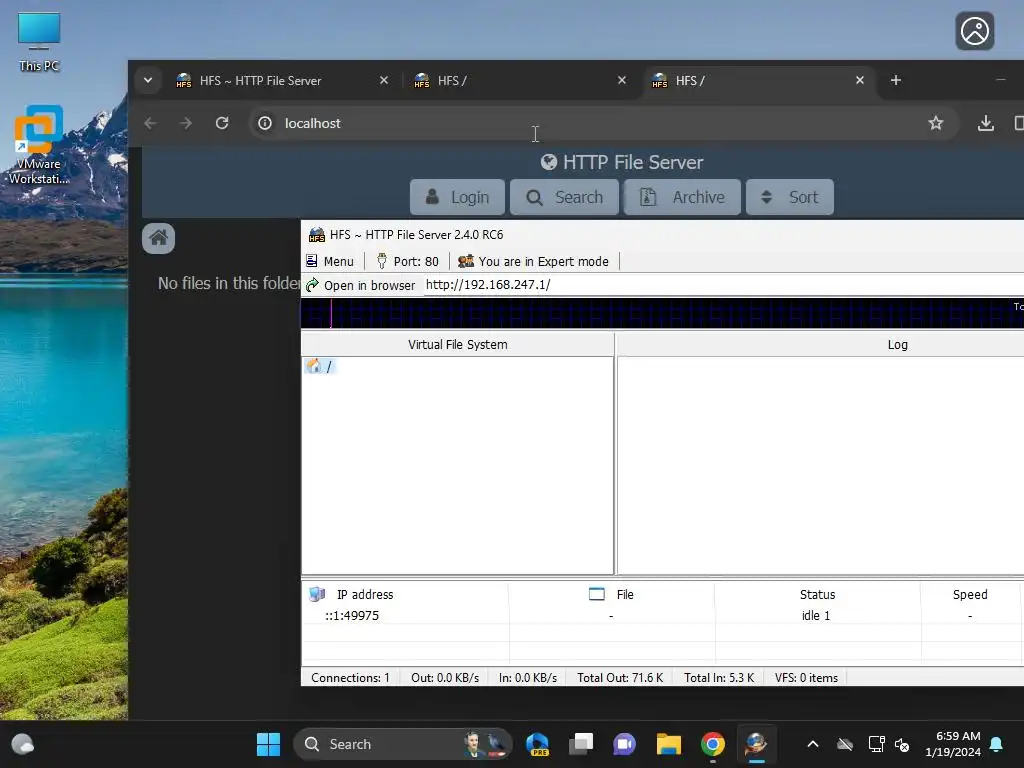Open File Explorer from the taskbar
This screenshot has height=768, width=1024.
coord(669,744)
